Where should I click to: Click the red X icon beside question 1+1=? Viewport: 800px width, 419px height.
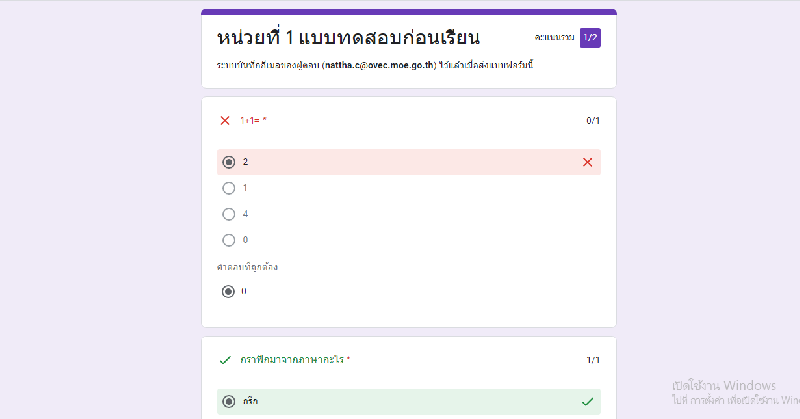coord(225,121)
